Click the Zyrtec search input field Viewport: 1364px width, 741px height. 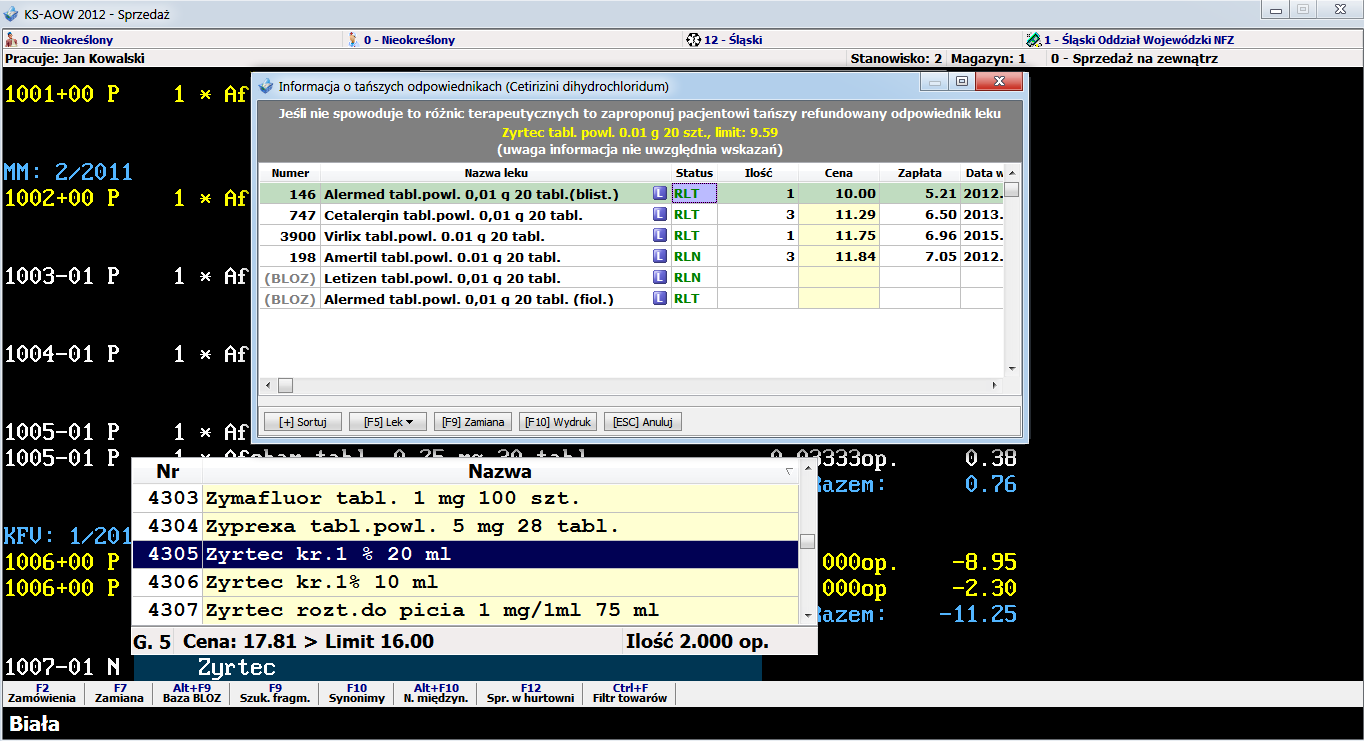(x=447, y=667)
